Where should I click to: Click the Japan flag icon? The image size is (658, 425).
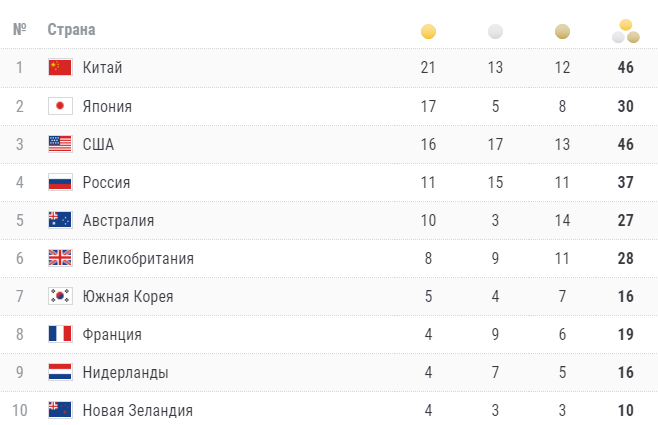coord(60,106)
